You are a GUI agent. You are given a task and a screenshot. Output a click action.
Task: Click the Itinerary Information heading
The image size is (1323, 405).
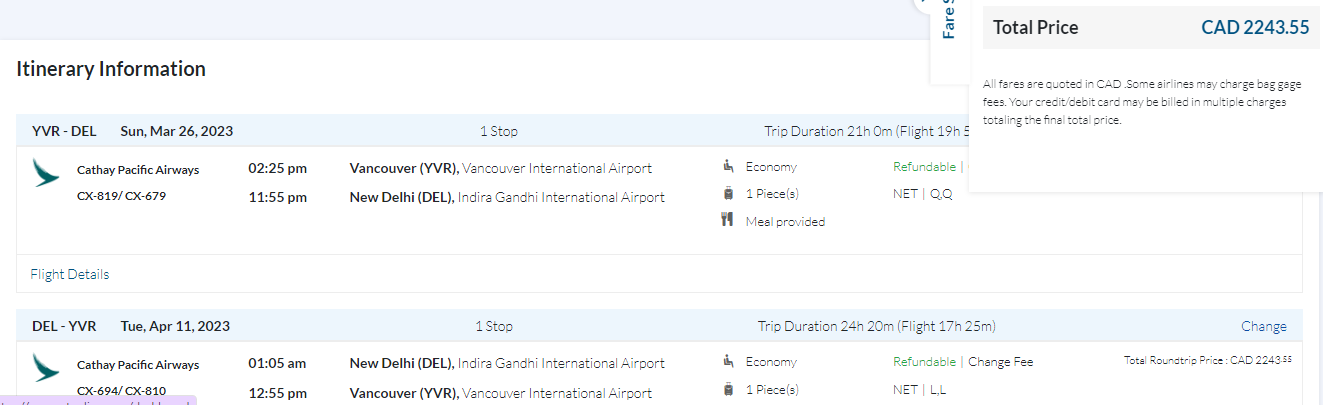(111, 69)
